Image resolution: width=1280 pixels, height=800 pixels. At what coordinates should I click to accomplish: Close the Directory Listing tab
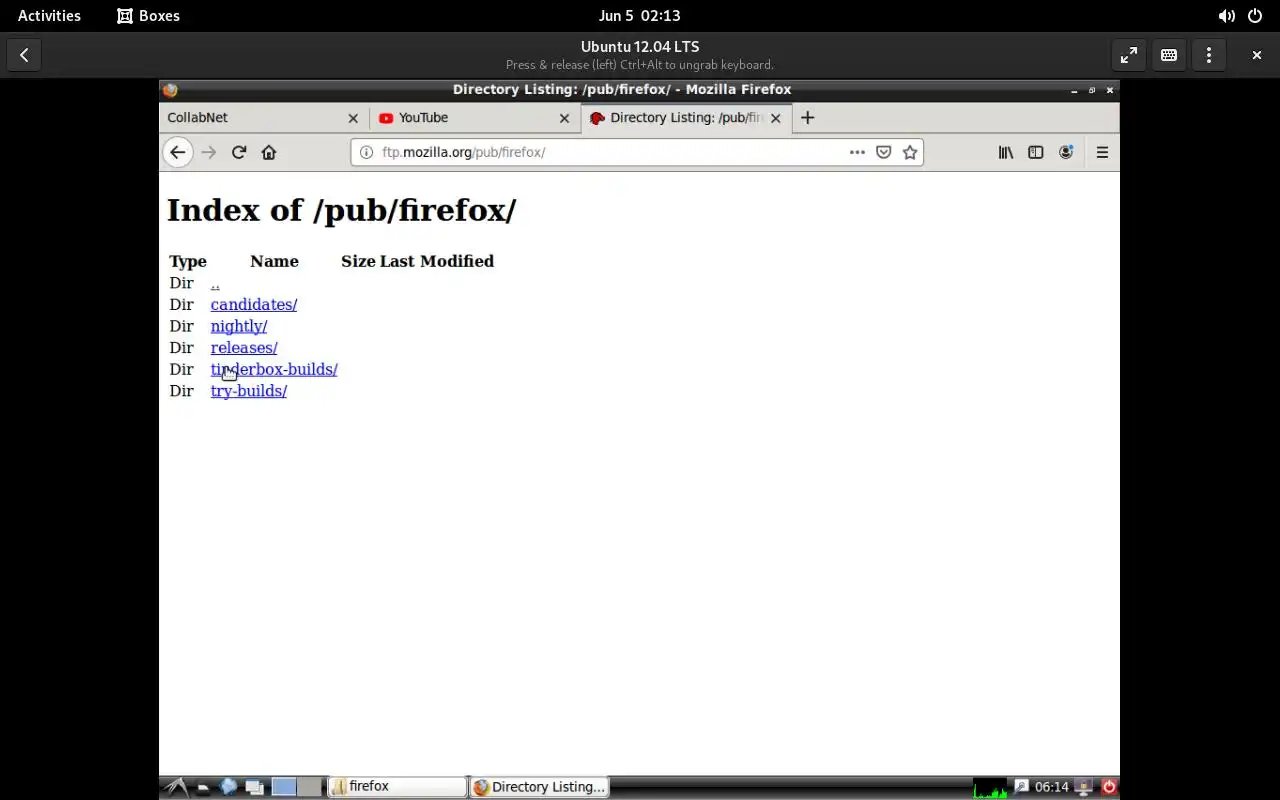776,118
